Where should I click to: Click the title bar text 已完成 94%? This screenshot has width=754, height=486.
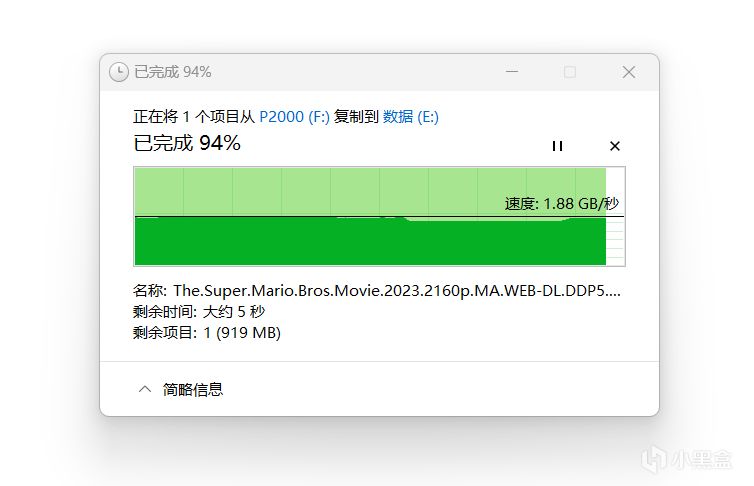[173, 72]
